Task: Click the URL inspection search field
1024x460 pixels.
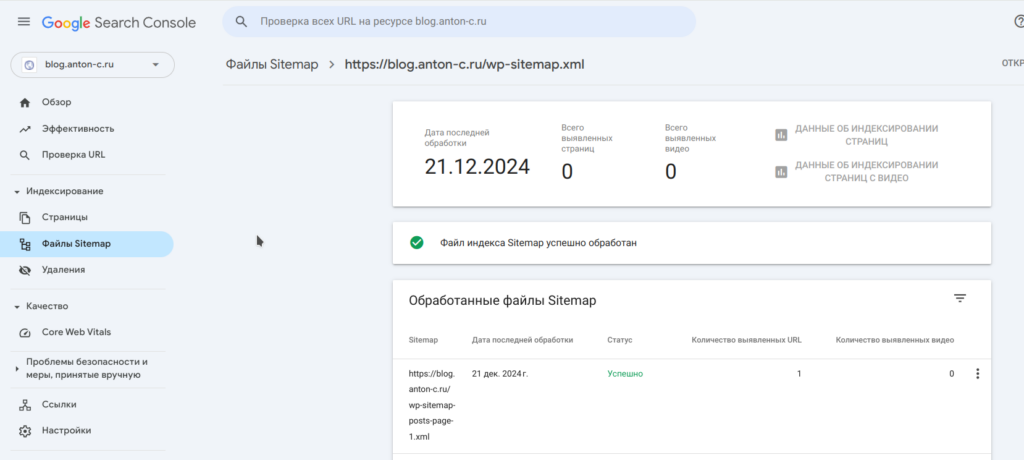Action: [470, 21]
